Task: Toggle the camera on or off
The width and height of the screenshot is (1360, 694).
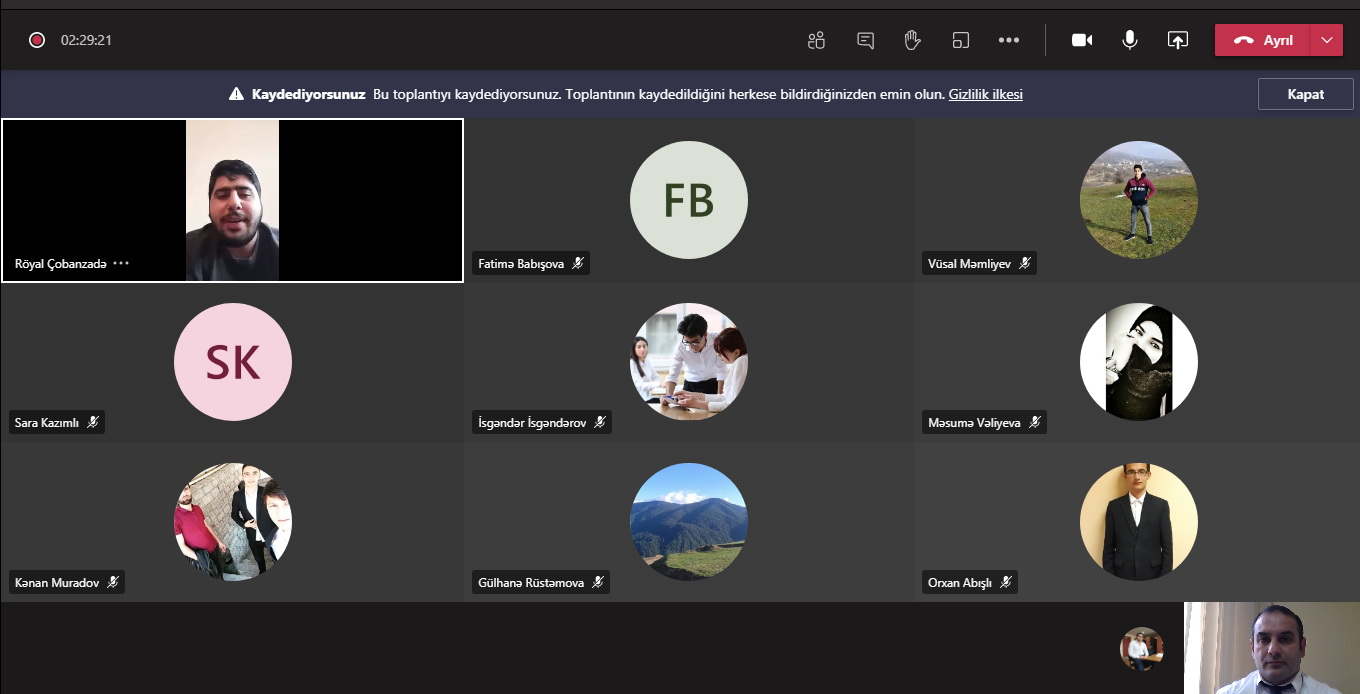Action: click(1082, 40)
